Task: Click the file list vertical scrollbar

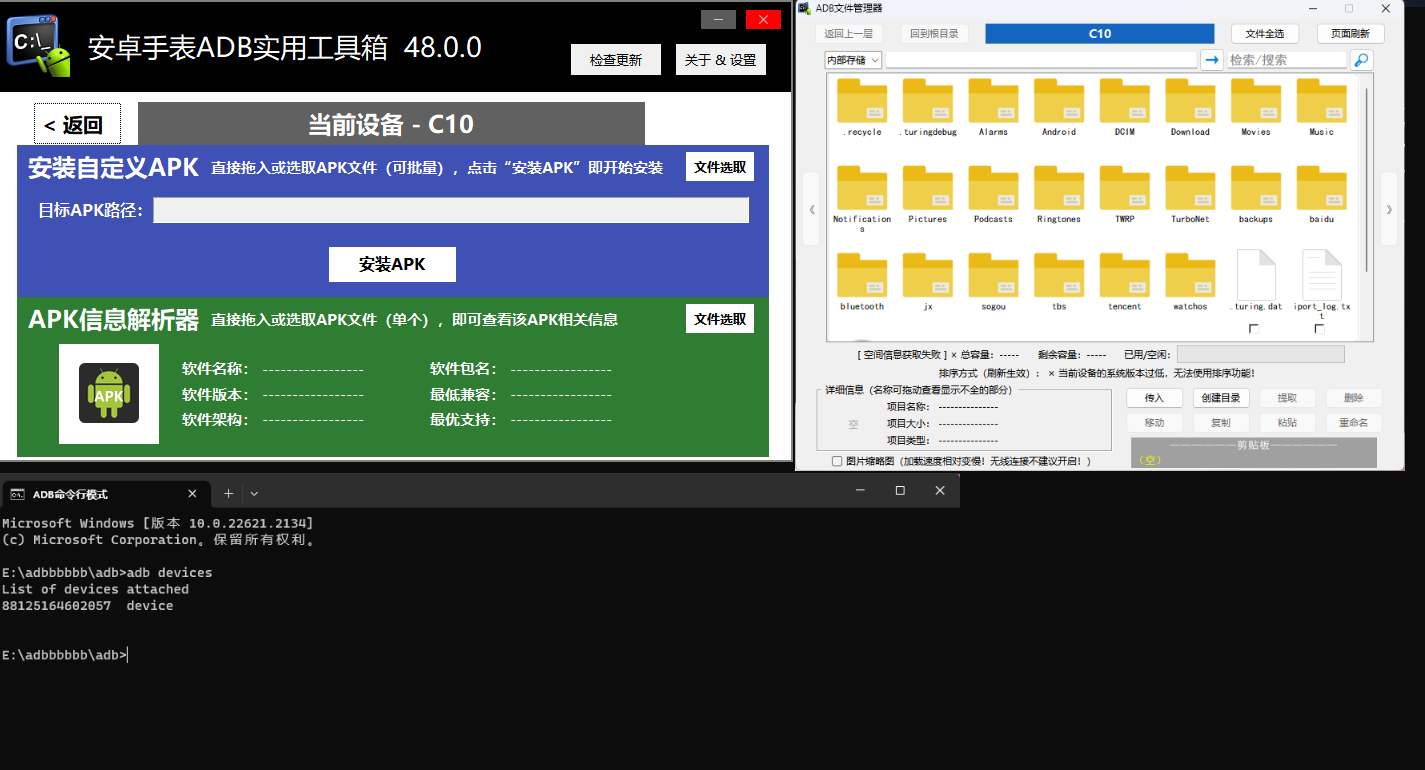Action: [1367, 180]
